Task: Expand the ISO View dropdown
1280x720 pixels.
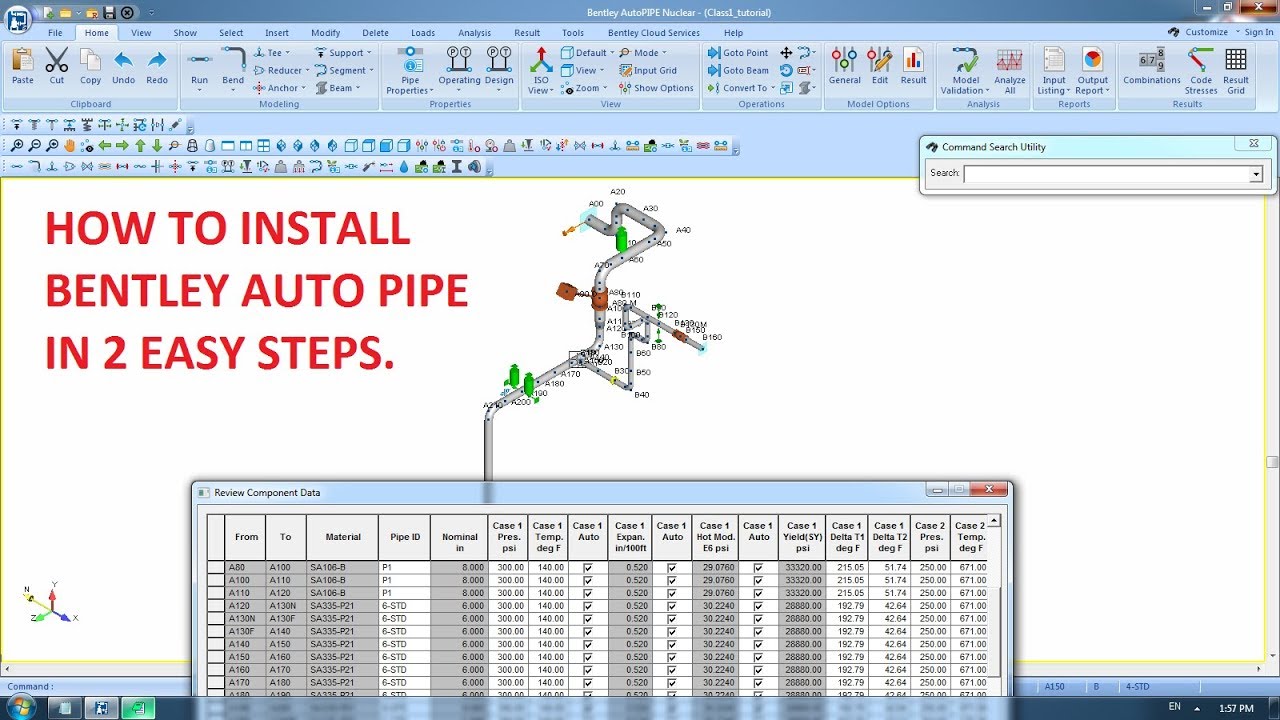Action: tap(541, 70)
